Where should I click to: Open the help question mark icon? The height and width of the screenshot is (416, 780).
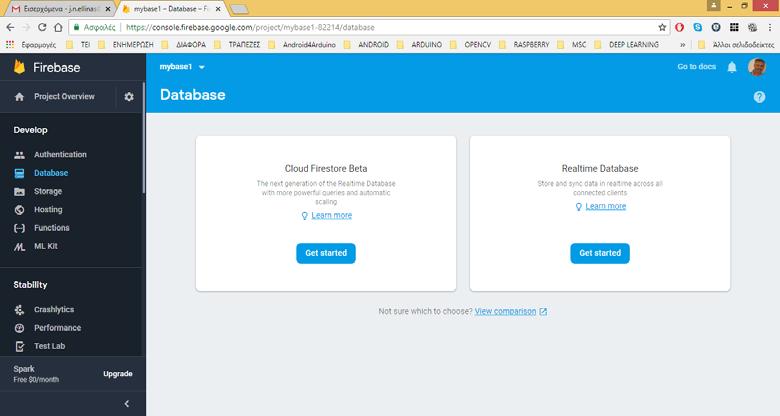coord(759,97)
